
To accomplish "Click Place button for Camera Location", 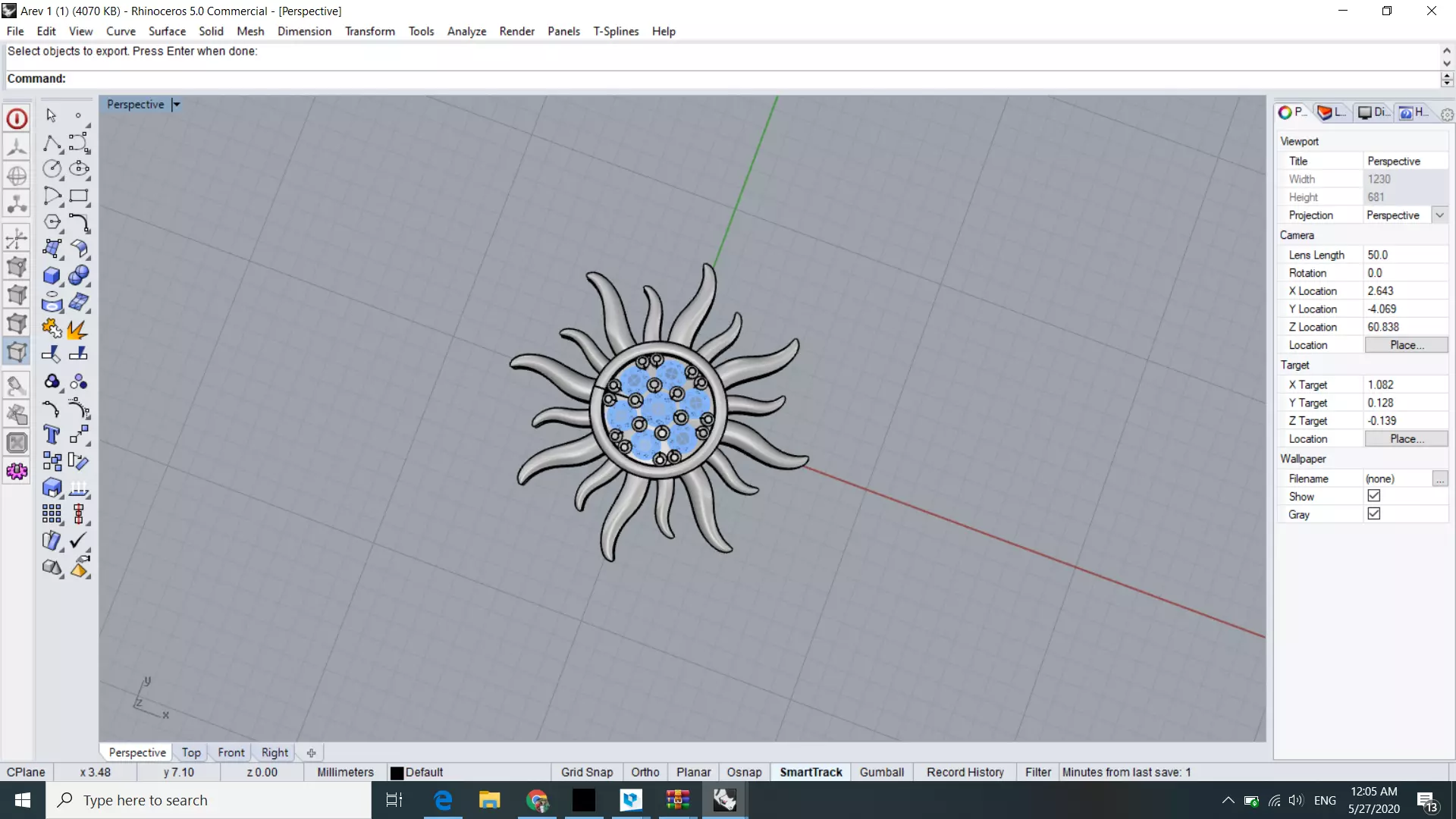I will [x=1406, y=345].
